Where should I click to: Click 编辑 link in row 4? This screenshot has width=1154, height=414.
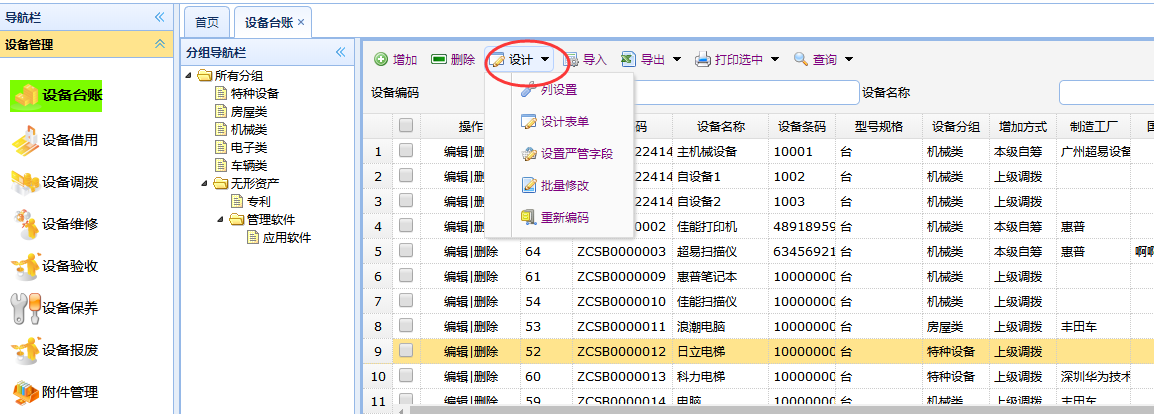456,226
